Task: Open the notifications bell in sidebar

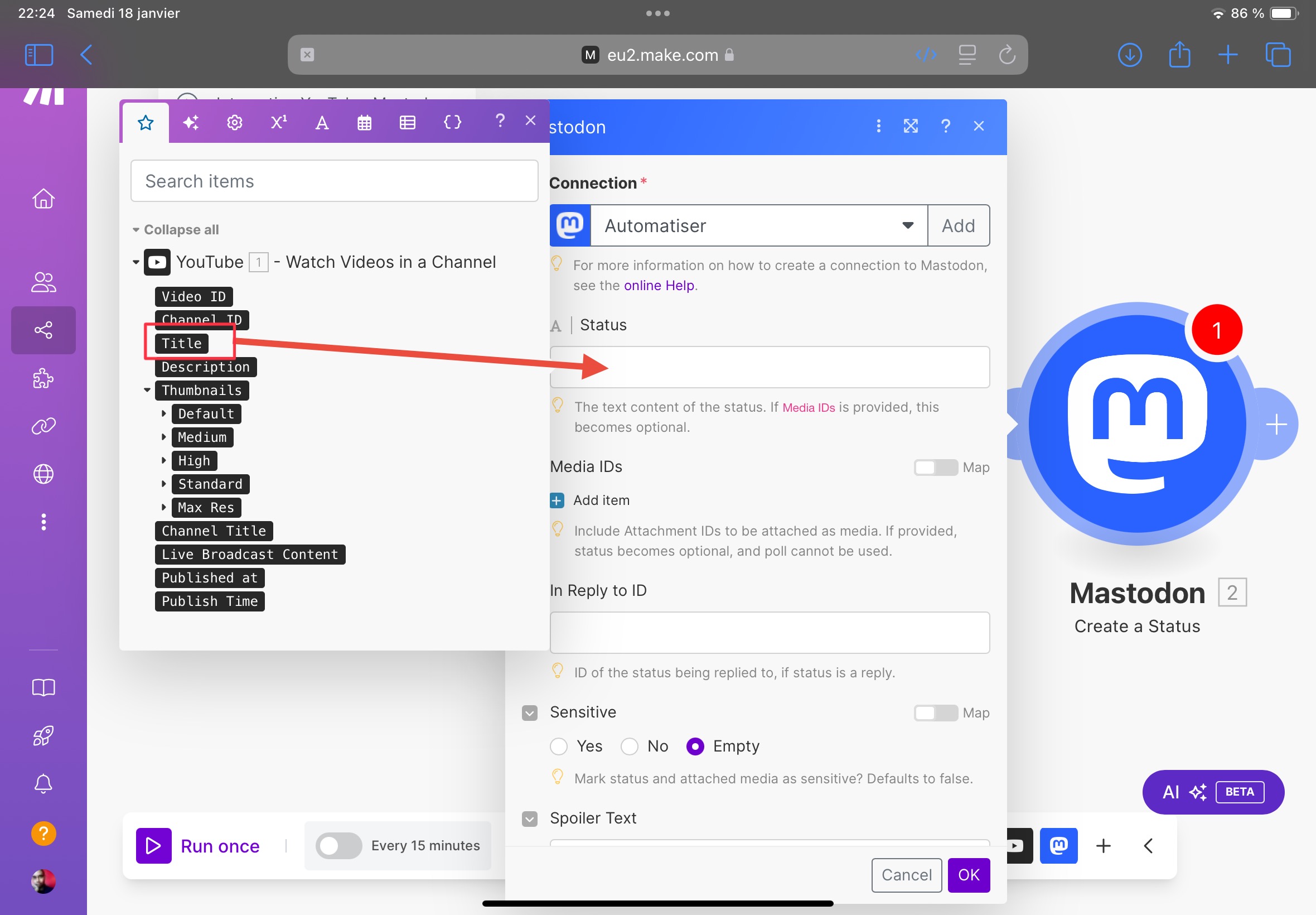Action: (x=43, y=784)
